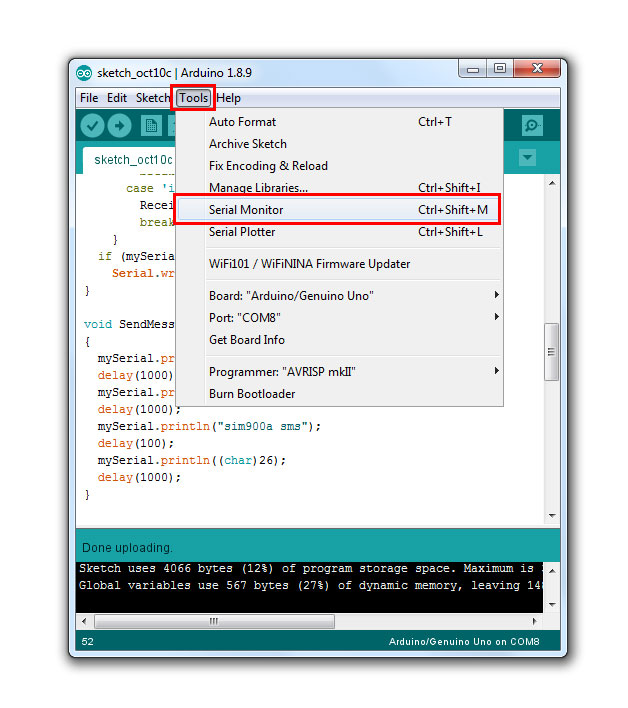Open Serial Monitor from Tools menu
Screen dimensions: 628x708
339,210
